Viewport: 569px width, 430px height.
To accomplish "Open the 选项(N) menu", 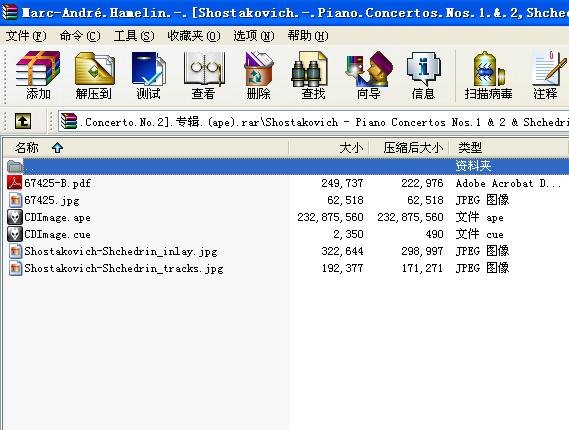I will (x=254, y=36).
